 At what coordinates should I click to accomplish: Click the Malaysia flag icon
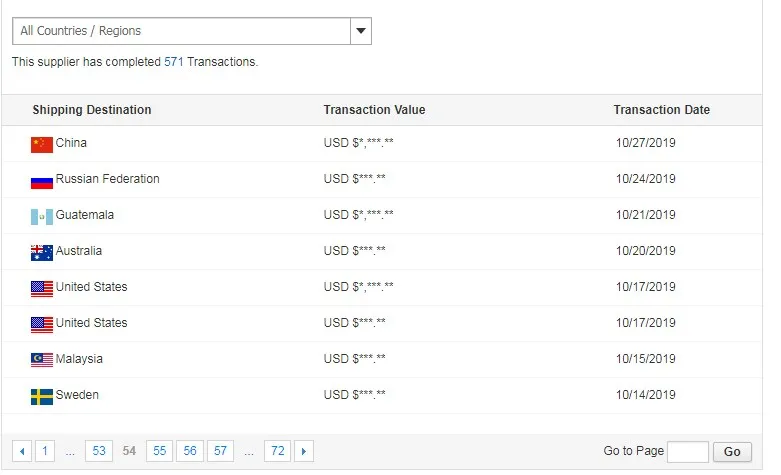[41, 360]
